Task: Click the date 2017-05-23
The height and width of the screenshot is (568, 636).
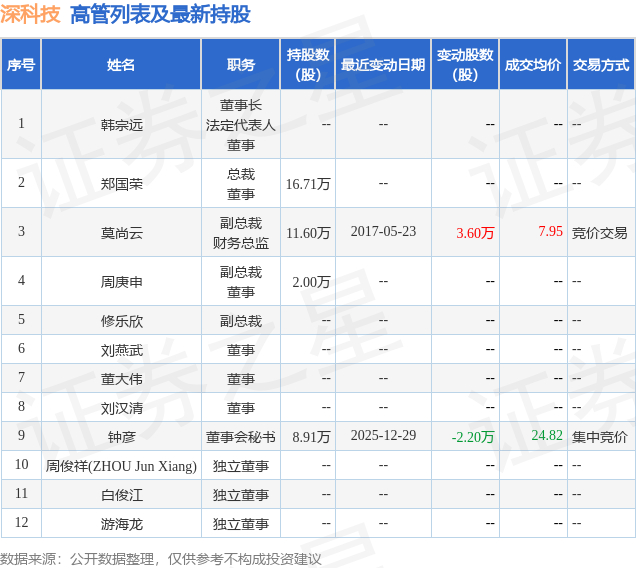Action: click(383, 231)
